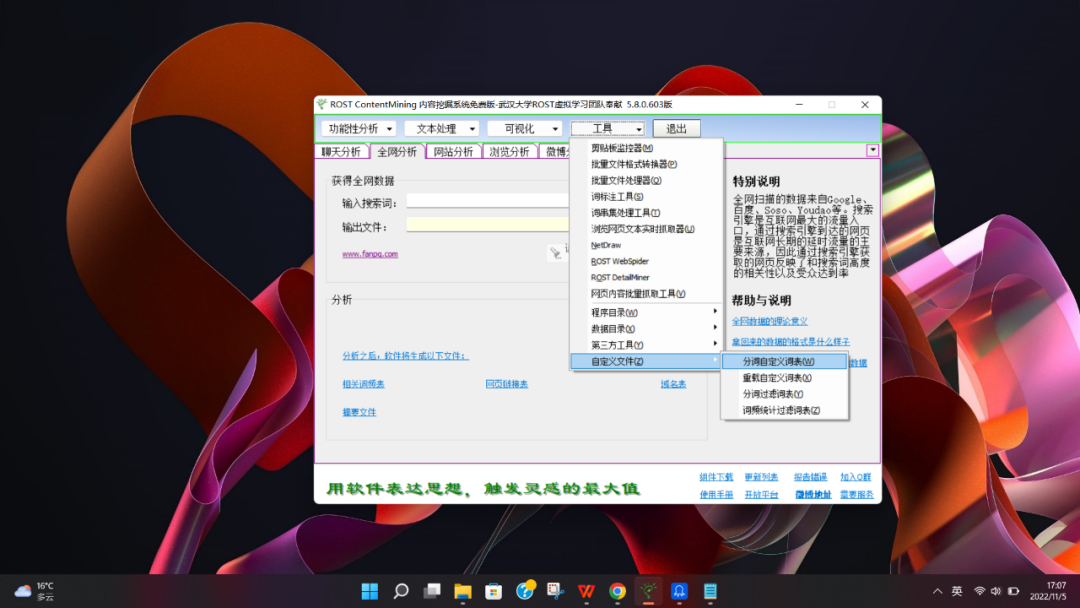The width and height of the screenshot is (1080, 608).
Task: Open Task View from taskbar
Action: coord(432,591)
